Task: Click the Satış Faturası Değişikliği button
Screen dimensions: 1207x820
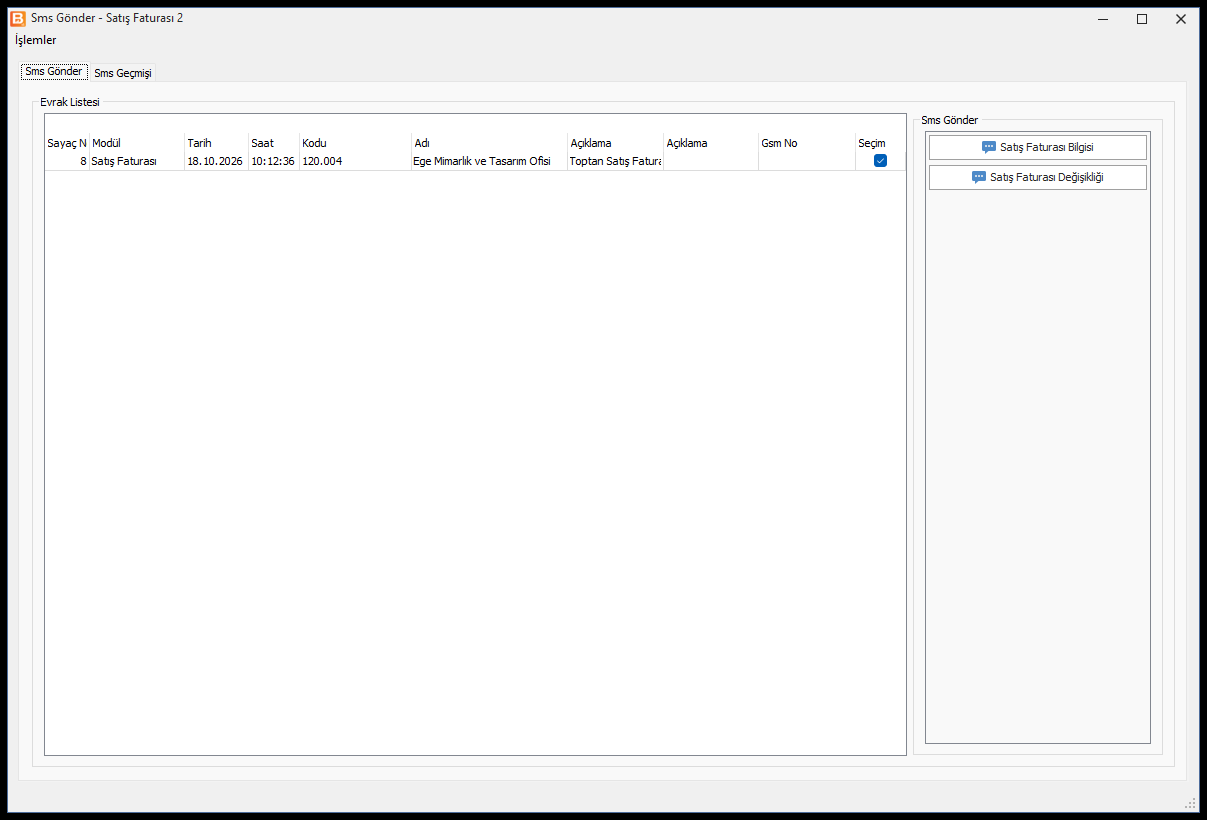Action: pos(1038,177)
